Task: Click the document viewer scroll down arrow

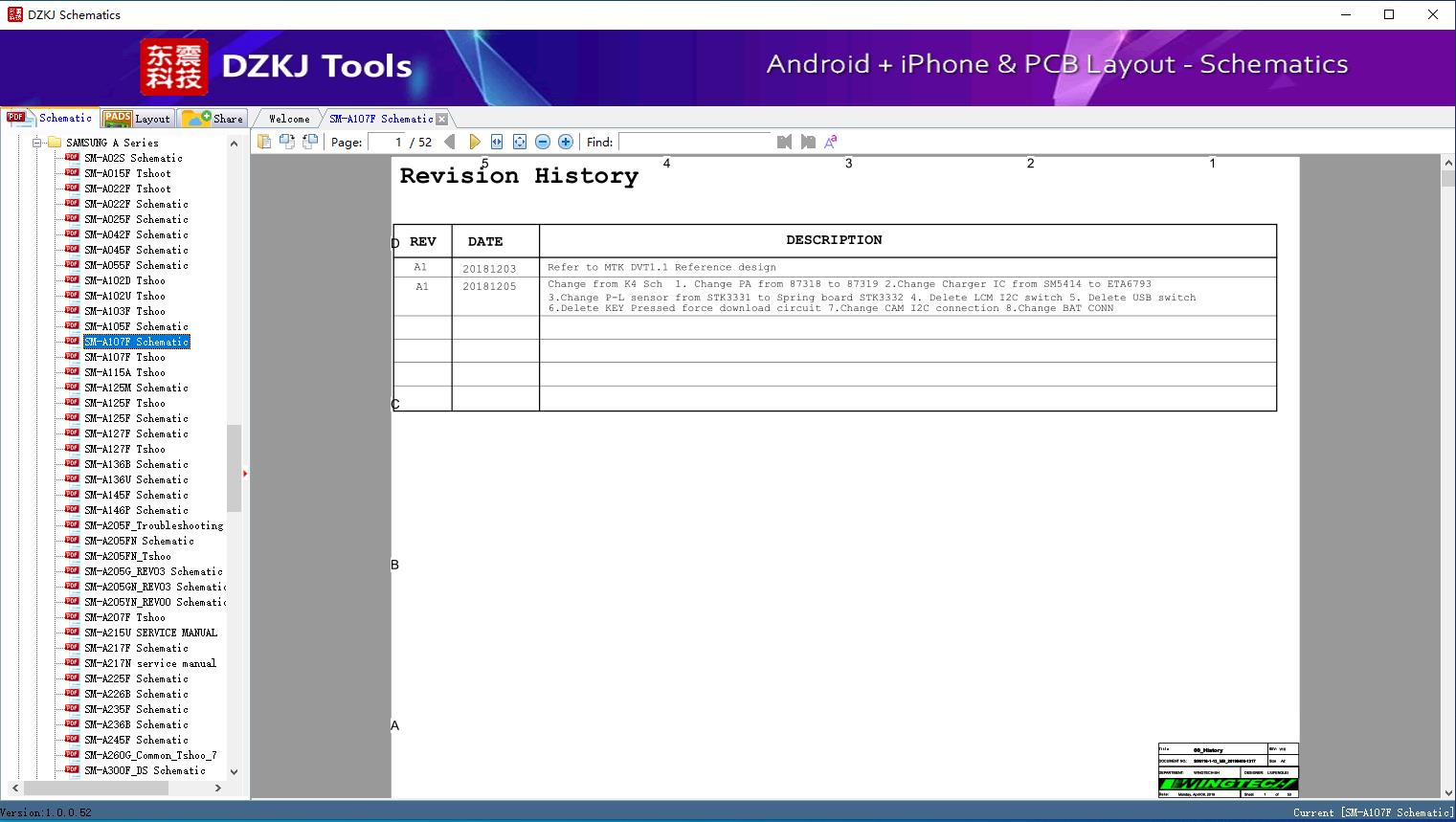Action: click(1447, 791)
